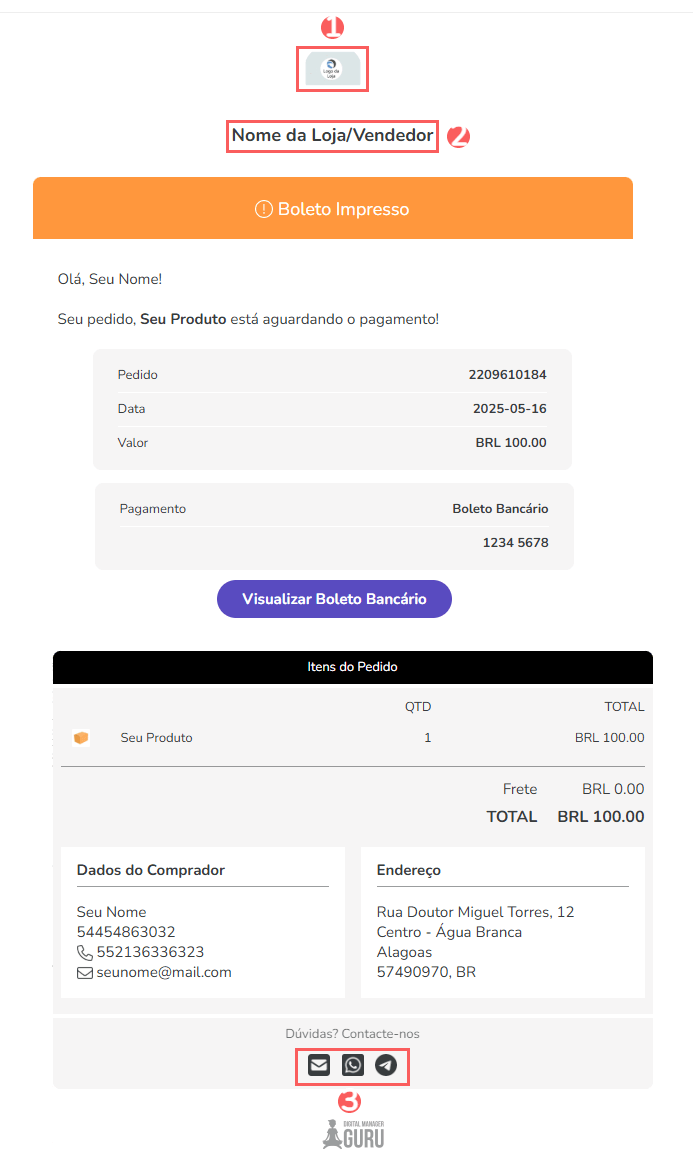Click the Dúvidas? Contacte-nos text

[352, 1033]
